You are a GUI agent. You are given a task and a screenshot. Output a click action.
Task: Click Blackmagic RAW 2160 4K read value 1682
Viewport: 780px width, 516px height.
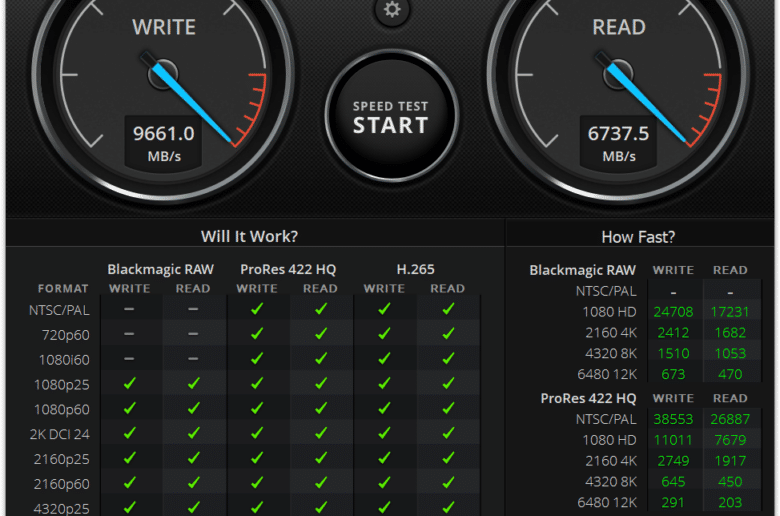click(730, 333)
